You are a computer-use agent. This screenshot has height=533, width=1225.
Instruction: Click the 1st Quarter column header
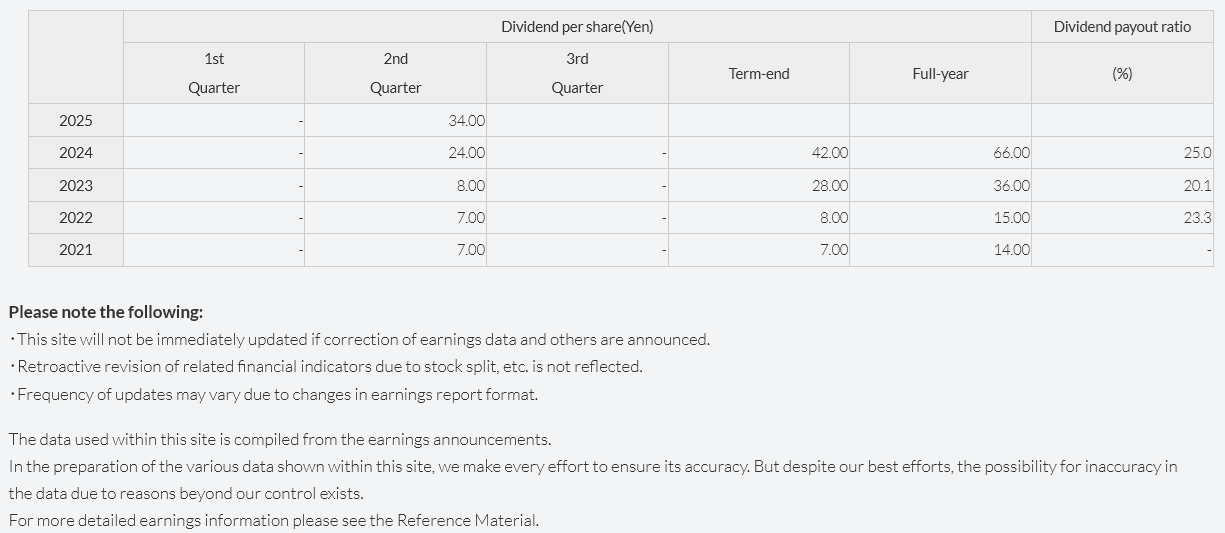(214, 73)
